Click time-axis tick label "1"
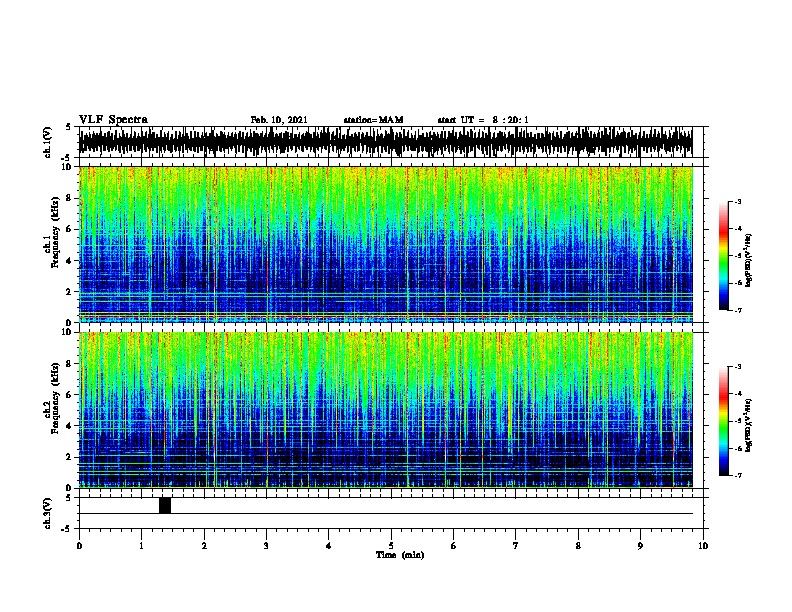The image size is (792, 612). (x=141, y=546)
